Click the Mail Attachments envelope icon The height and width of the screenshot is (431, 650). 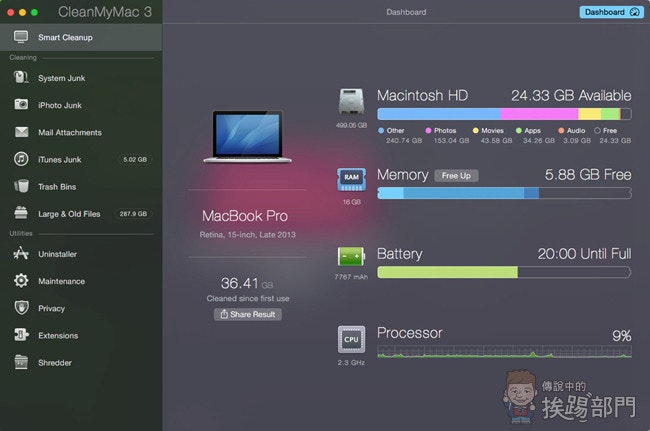click(21, 132)
